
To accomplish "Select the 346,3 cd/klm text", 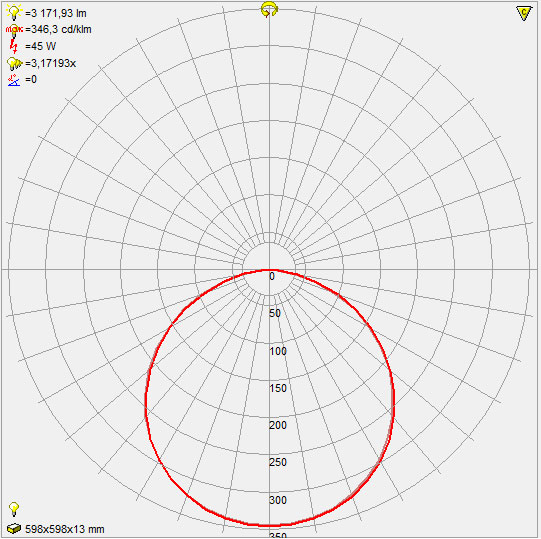I will tap(58, 30).
